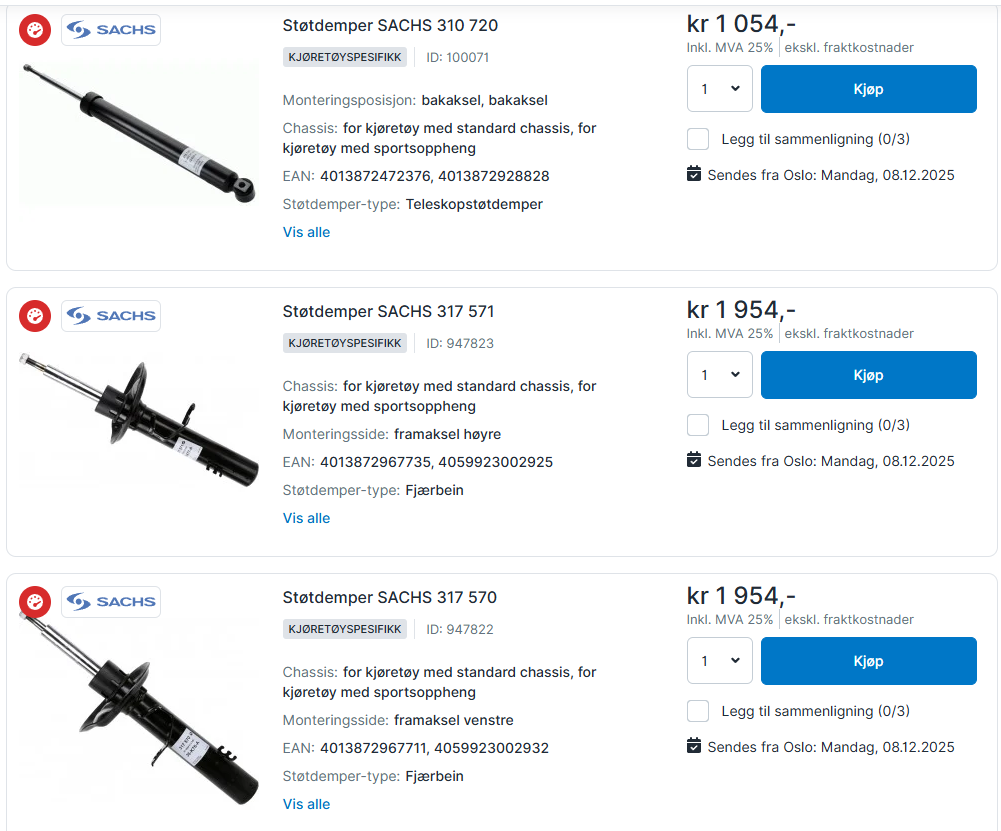Open Støtdemper SACHS 317 571 product title
This screenshot has width=1001, height=831.
pos(389,311)
